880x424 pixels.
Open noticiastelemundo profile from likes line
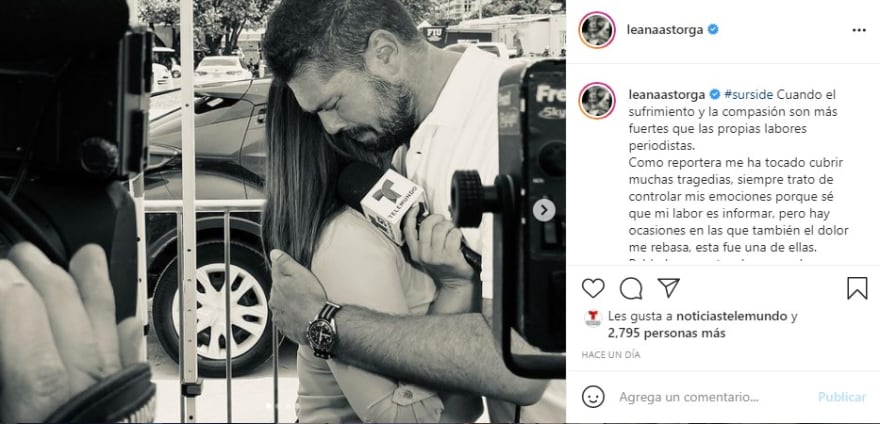[732, 316]
